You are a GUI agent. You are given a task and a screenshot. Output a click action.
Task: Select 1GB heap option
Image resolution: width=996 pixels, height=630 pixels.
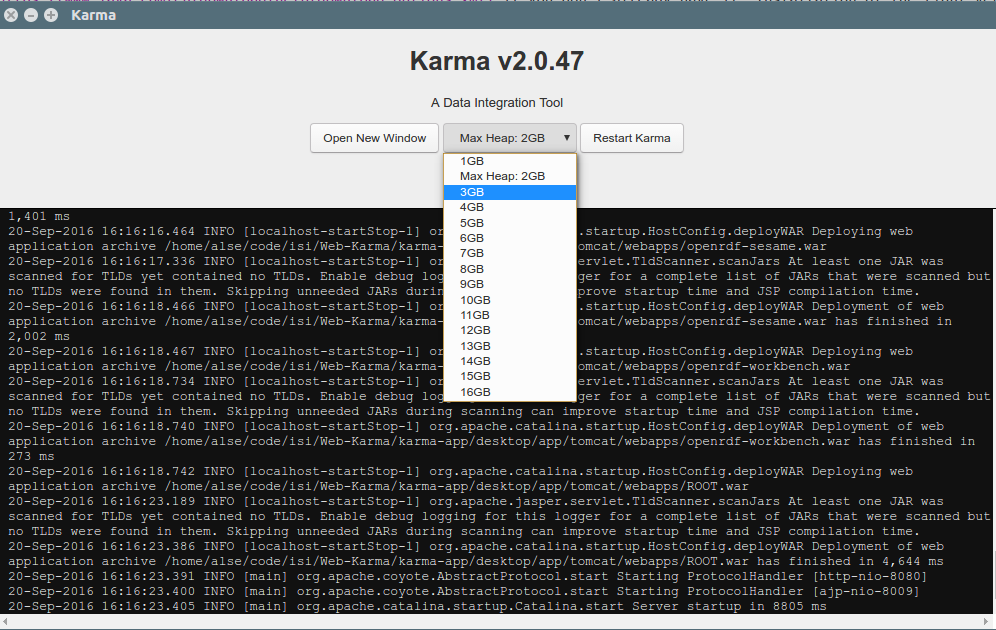509,161
